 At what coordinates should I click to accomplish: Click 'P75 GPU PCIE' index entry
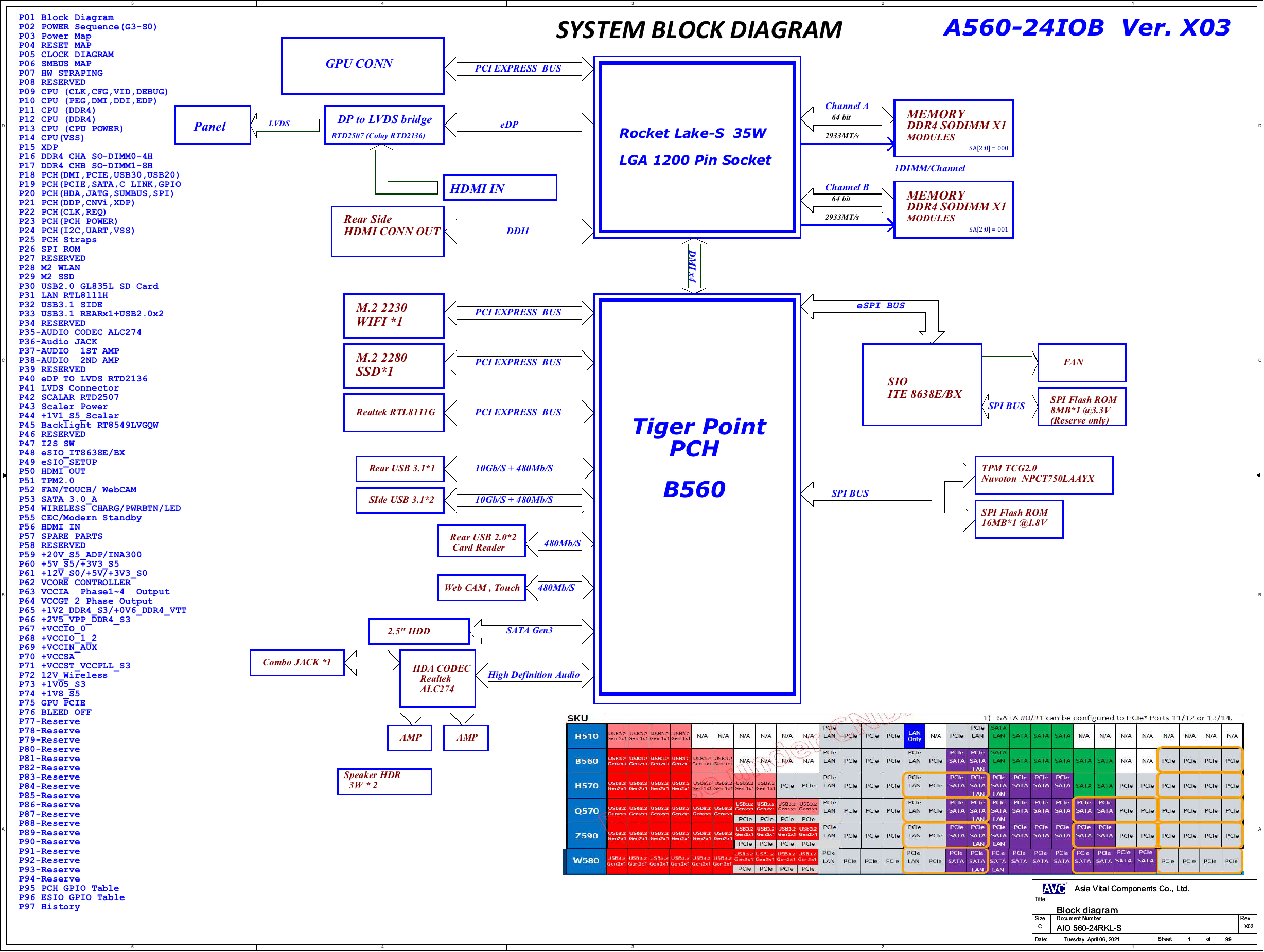52,703
